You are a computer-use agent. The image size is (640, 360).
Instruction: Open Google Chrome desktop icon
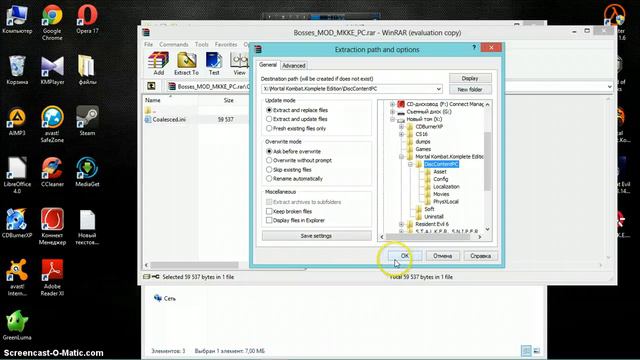point(52,22)
